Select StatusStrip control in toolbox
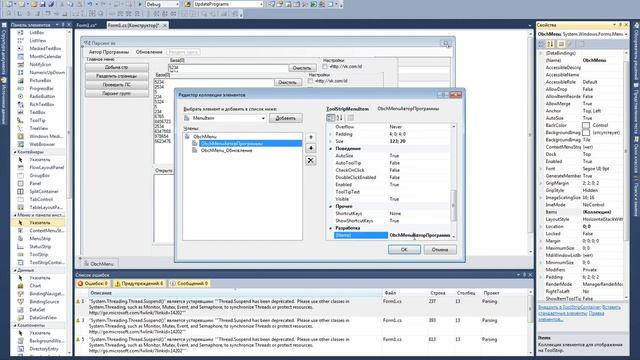This screenshot has width=640, height=360. pos(40,247)
